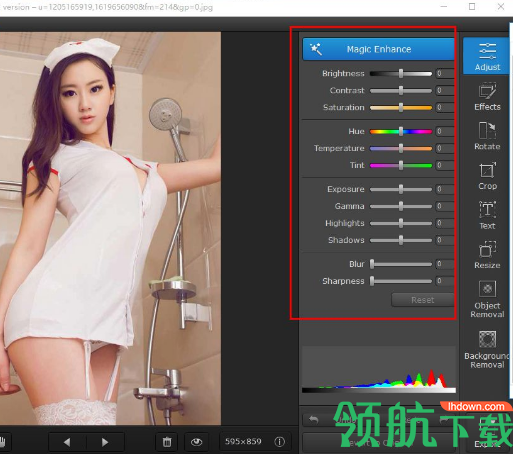This screenshot has height=454, width=513.
Task: Click the Shadows value field
Action: click(445, 240)
